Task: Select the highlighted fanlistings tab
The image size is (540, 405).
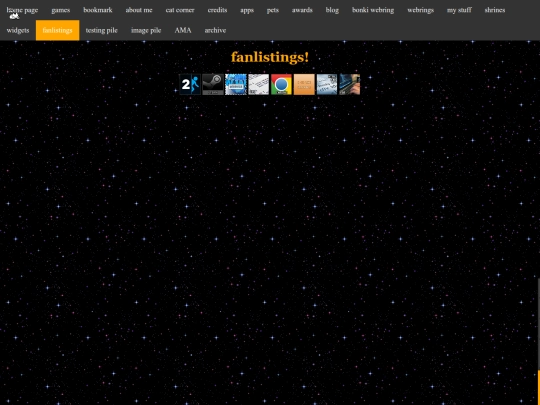Action: point(58,30)
